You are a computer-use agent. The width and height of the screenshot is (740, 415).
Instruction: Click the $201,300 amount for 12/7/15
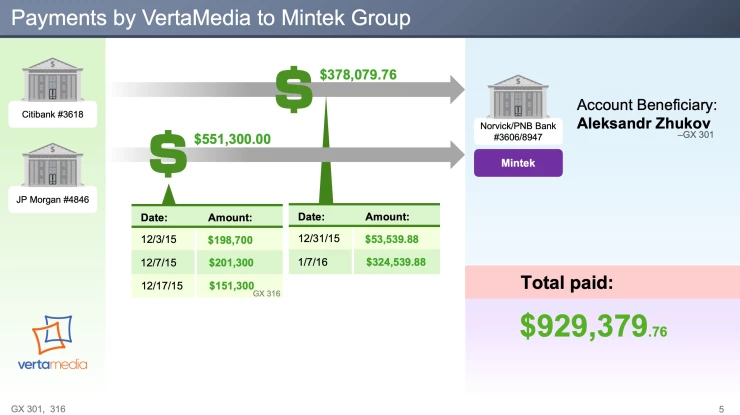[230, 263]
